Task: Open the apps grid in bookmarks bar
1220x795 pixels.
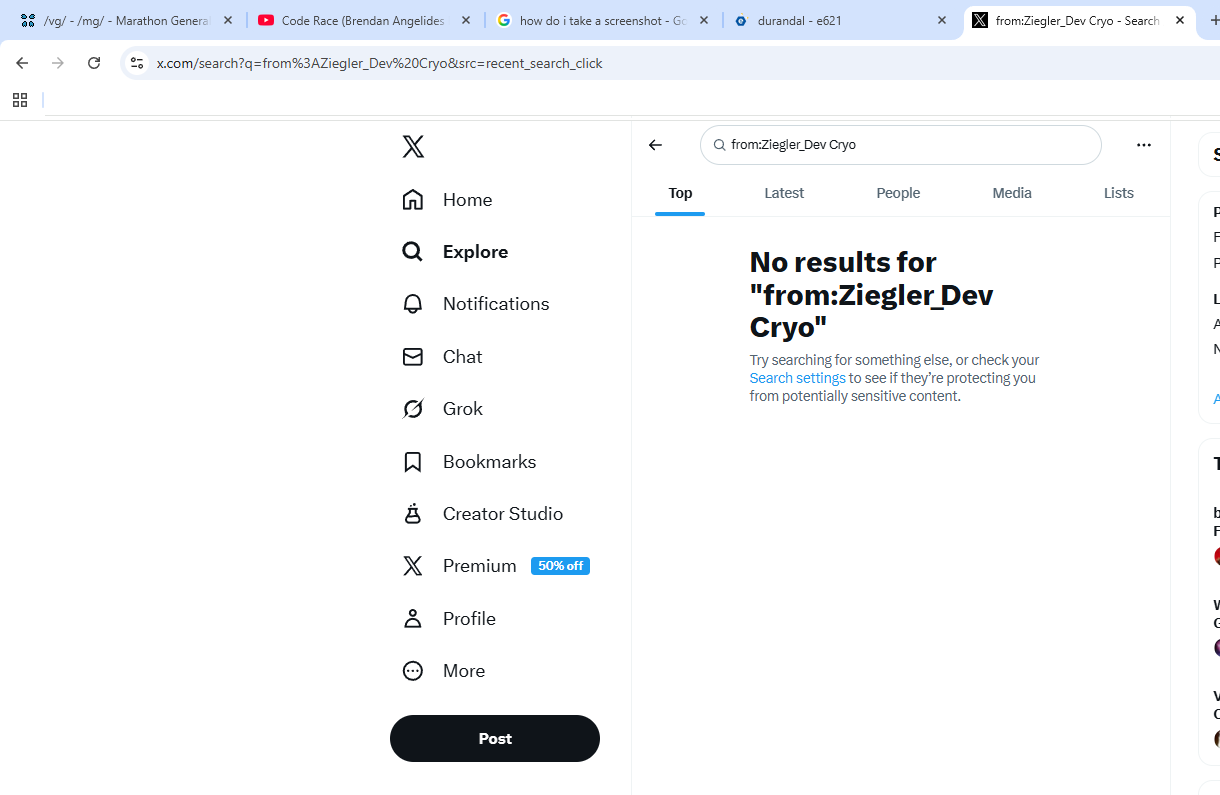Action: pyautogui.click(x=20, y=100)
